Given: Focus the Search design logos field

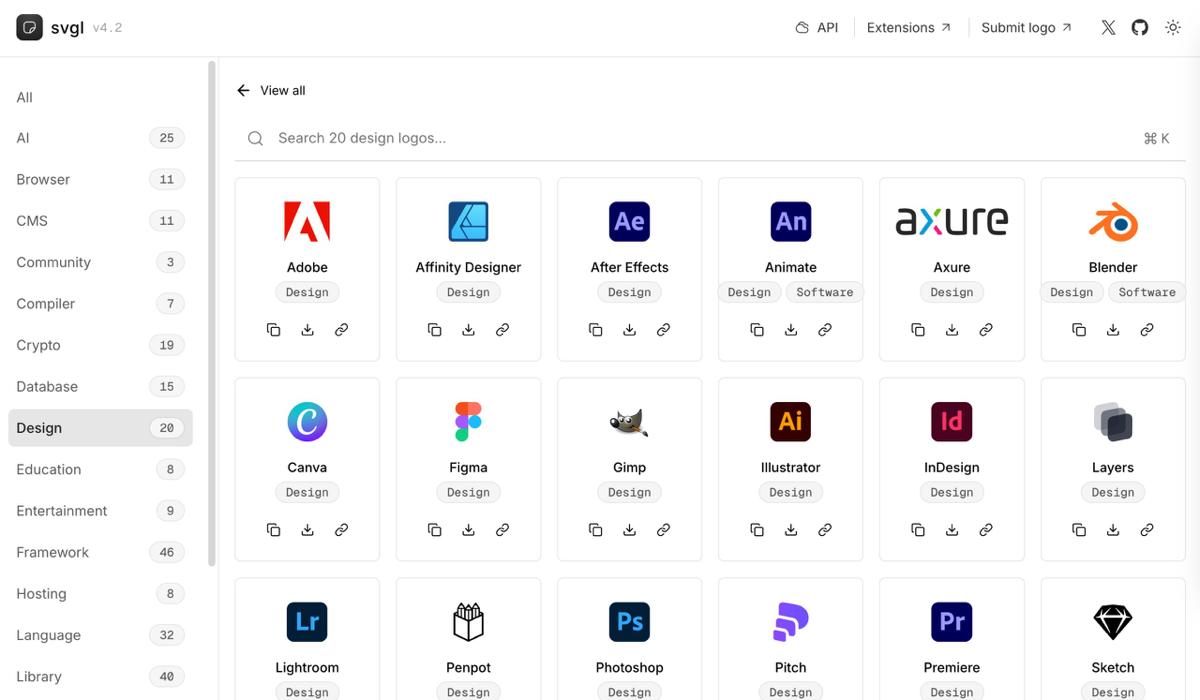Looking at the screenshot, I should pos(700,138).
